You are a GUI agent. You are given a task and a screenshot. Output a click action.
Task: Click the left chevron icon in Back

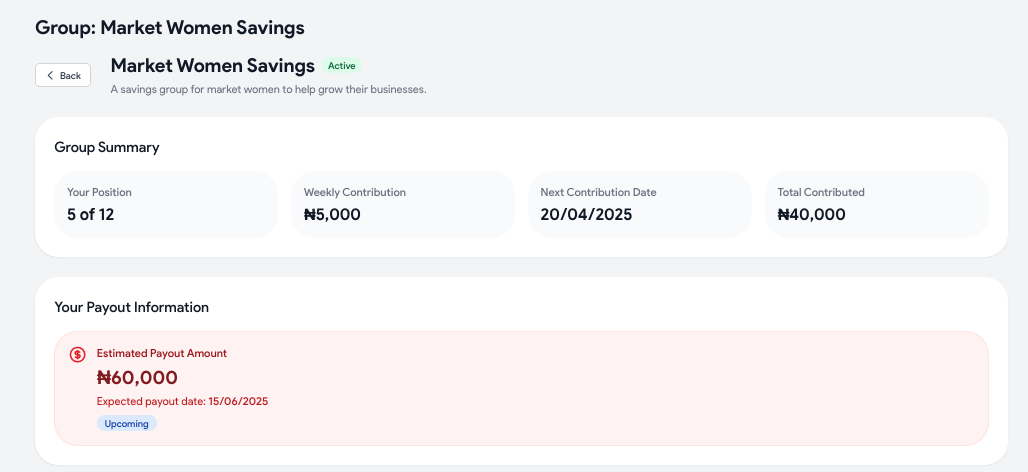click(50, 75)
